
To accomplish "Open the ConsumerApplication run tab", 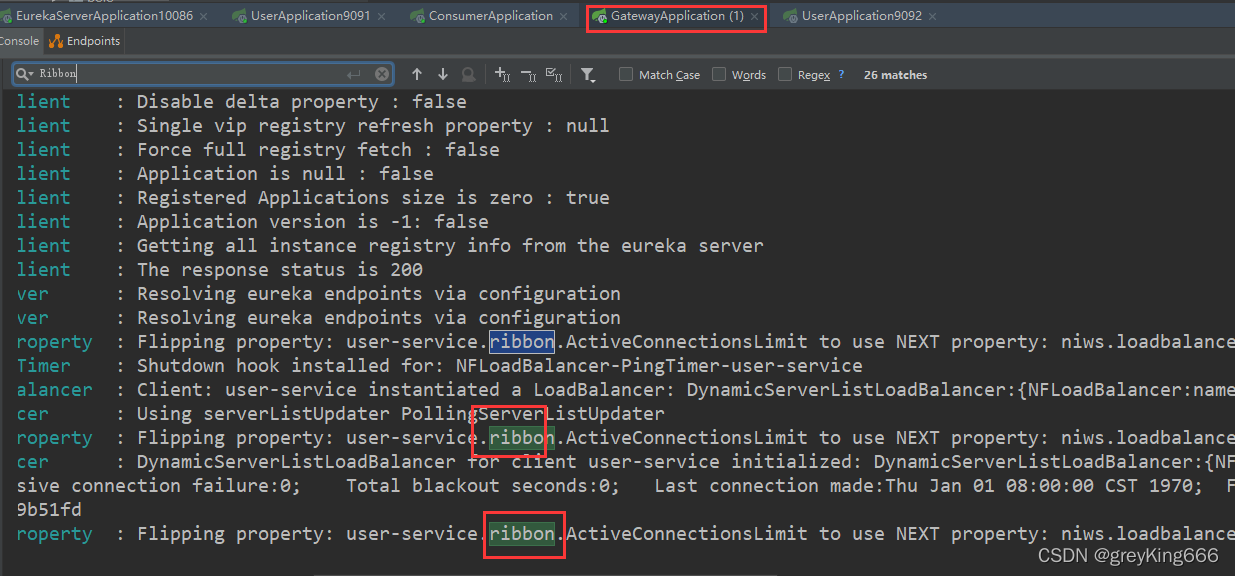I will (x=490, y=16).
